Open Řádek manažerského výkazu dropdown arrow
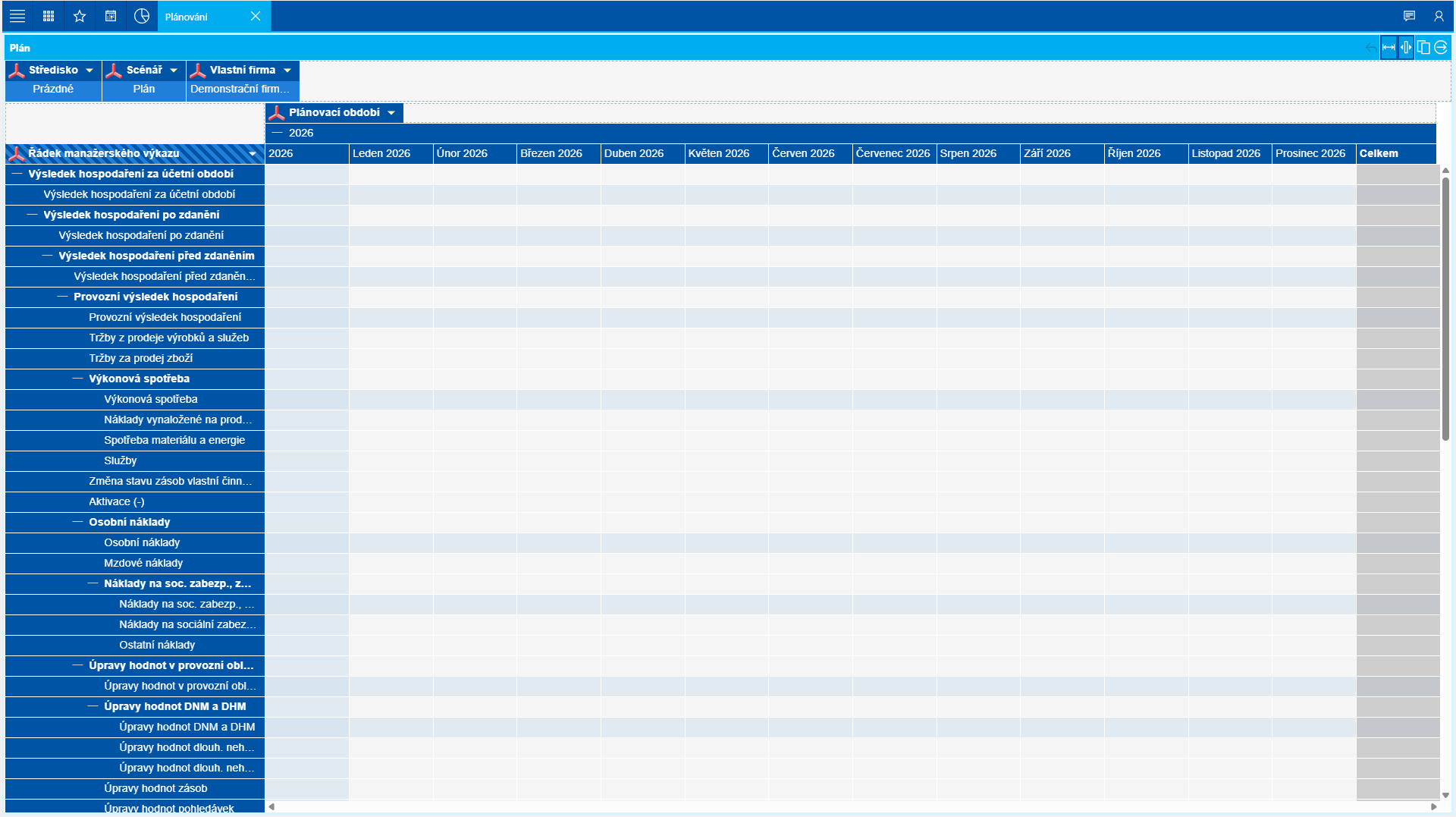 pyautogui.click(x=253, y=154)
